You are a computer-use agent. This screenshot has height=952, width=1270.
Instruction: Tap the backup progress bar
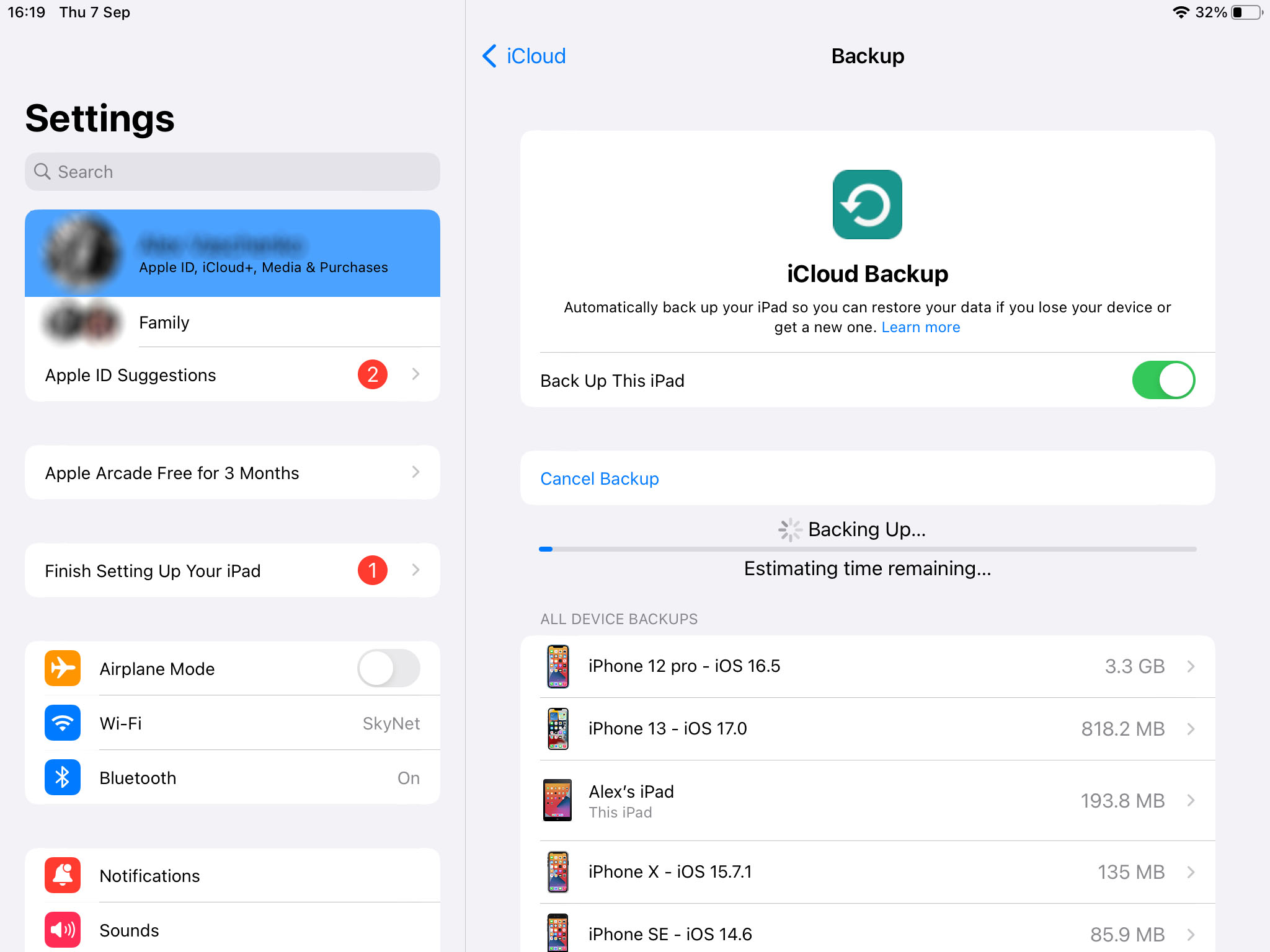[x=868, y=549]
